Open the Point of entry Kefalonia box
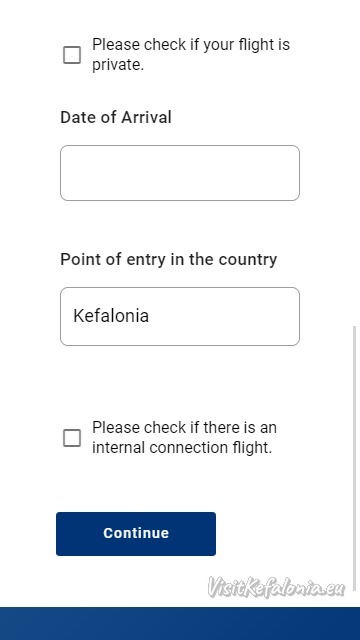The width and height of the screenshot is (360, 640). (180, 316)
